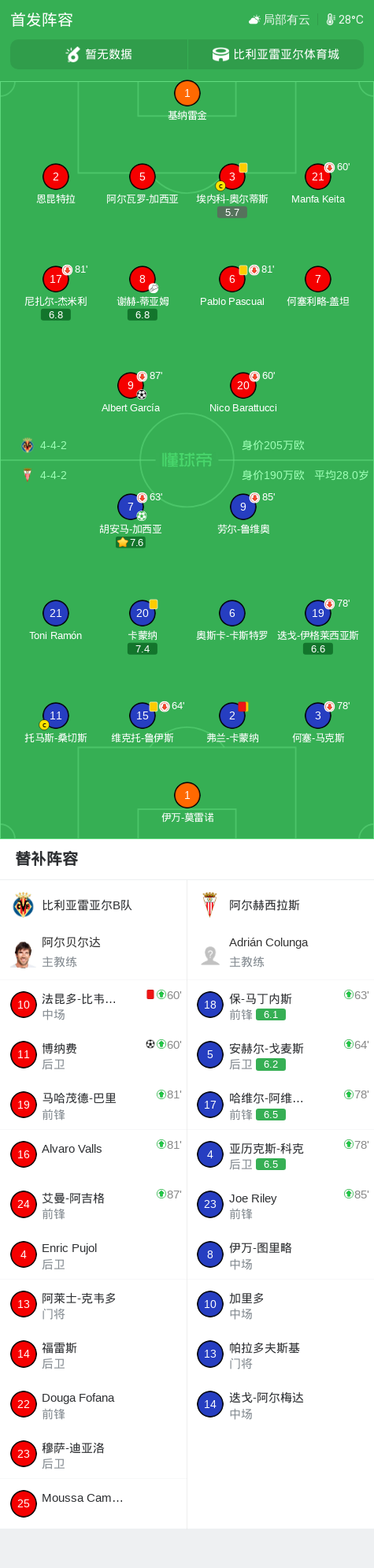
Task: Click the 比利亚雷亚尔B队 team crest
Action: pos(24,905)
